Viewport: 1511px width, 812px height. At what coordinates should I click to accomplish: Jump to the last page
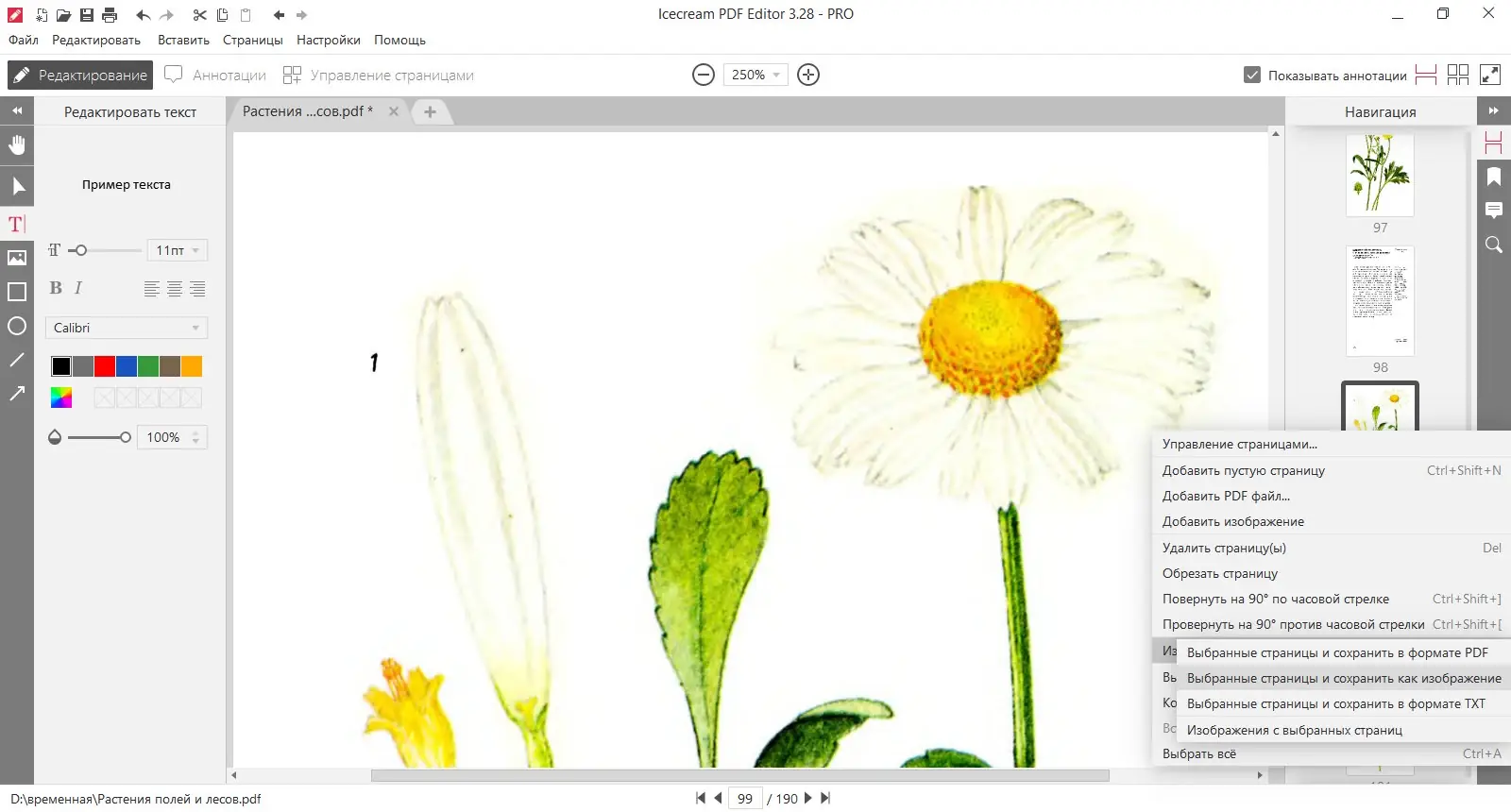pyautogui.click(x=825, y=798)
